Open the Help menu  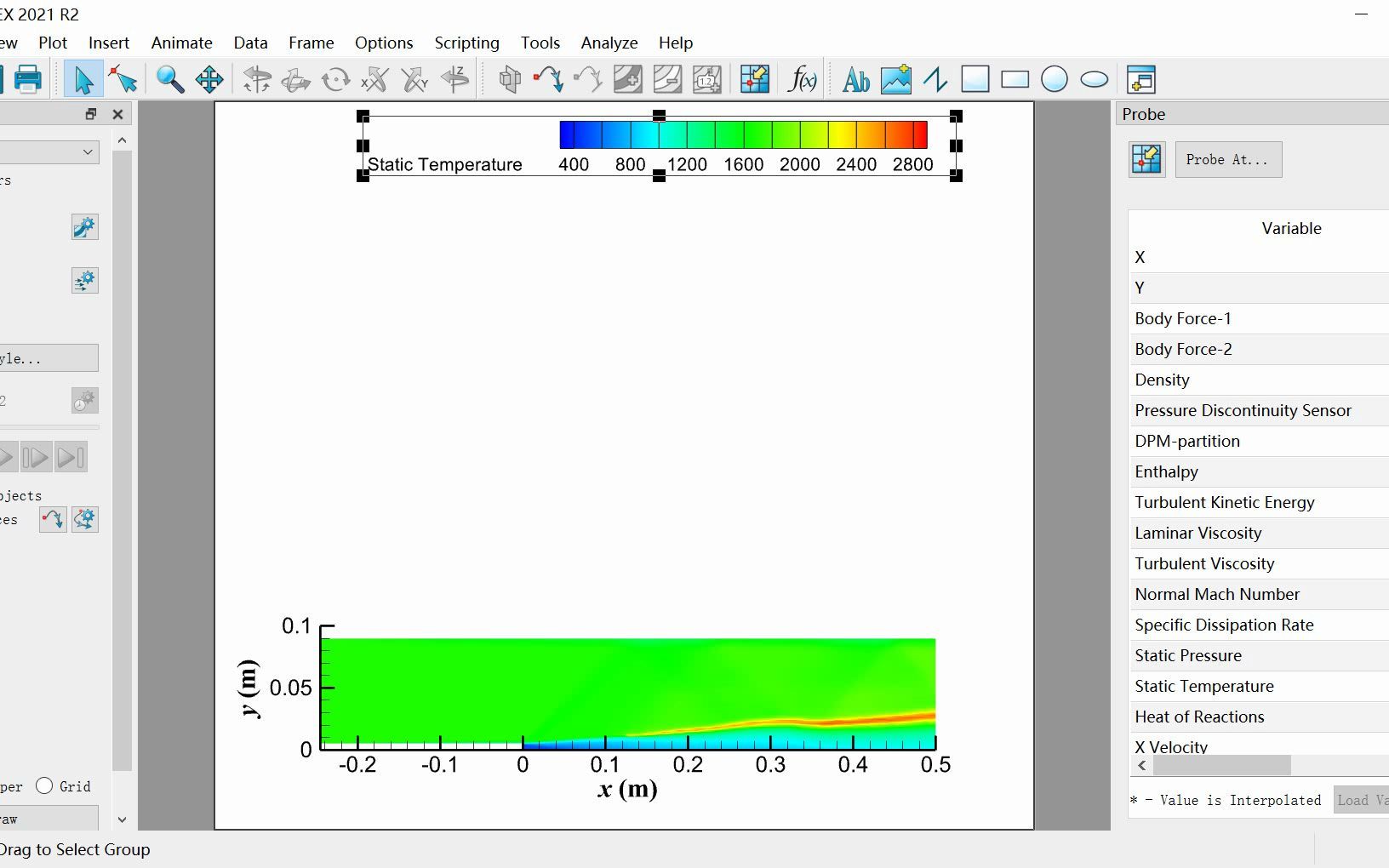(676, 43)
